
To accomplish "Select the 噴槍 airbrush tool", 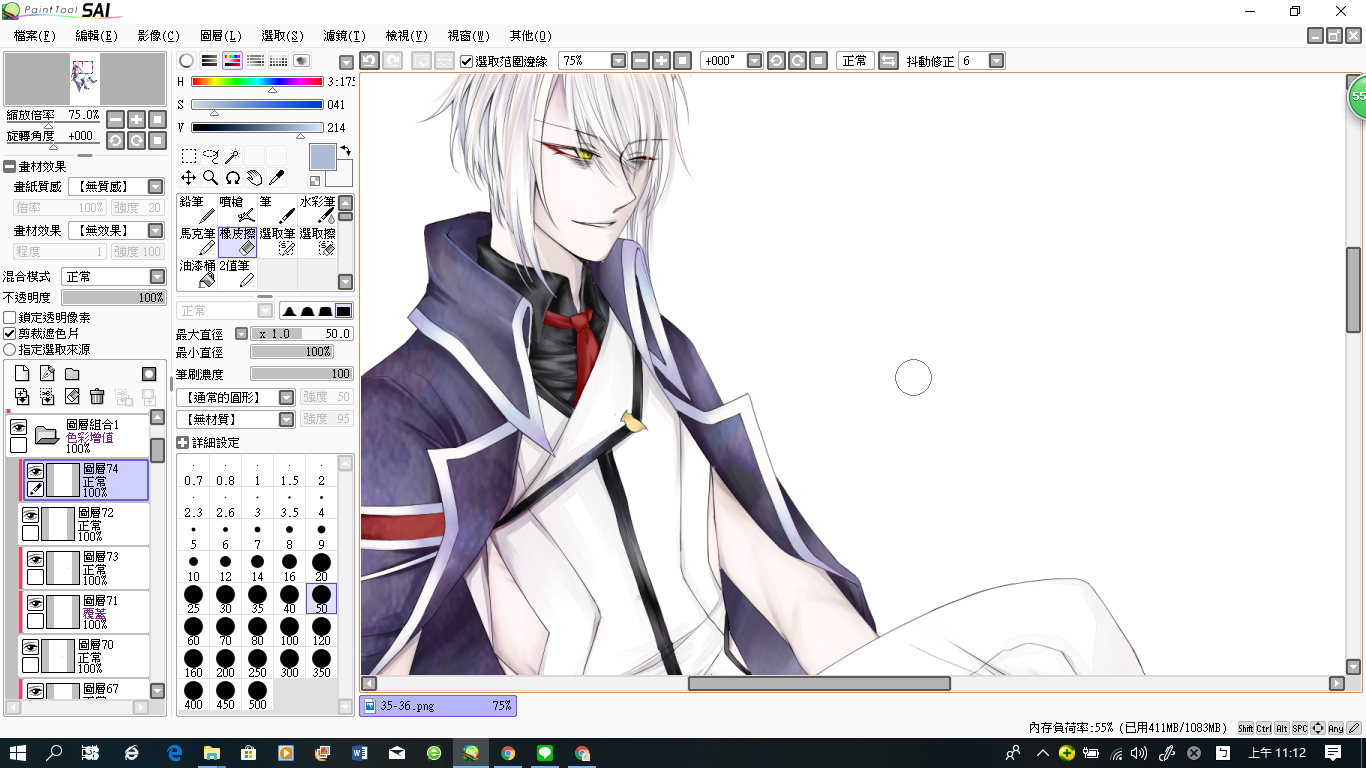I will pyautogui.click(x=237, y=209).
